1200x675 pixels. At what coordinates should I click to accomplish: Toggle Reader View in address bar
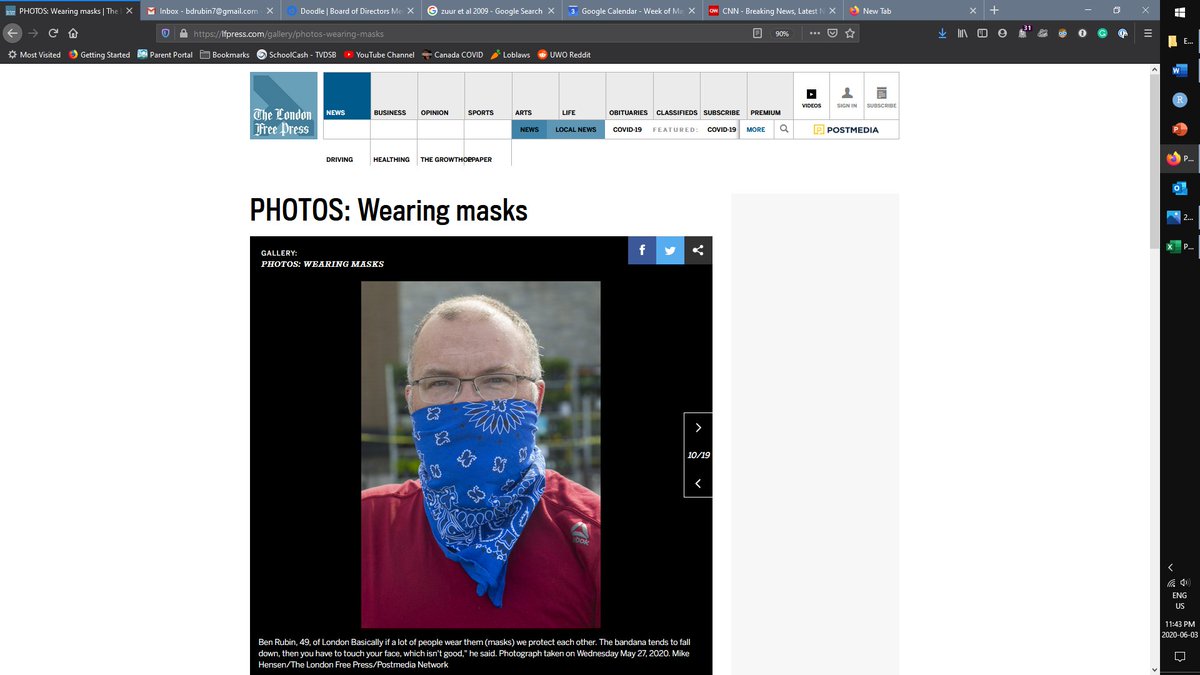pos(757,32)
